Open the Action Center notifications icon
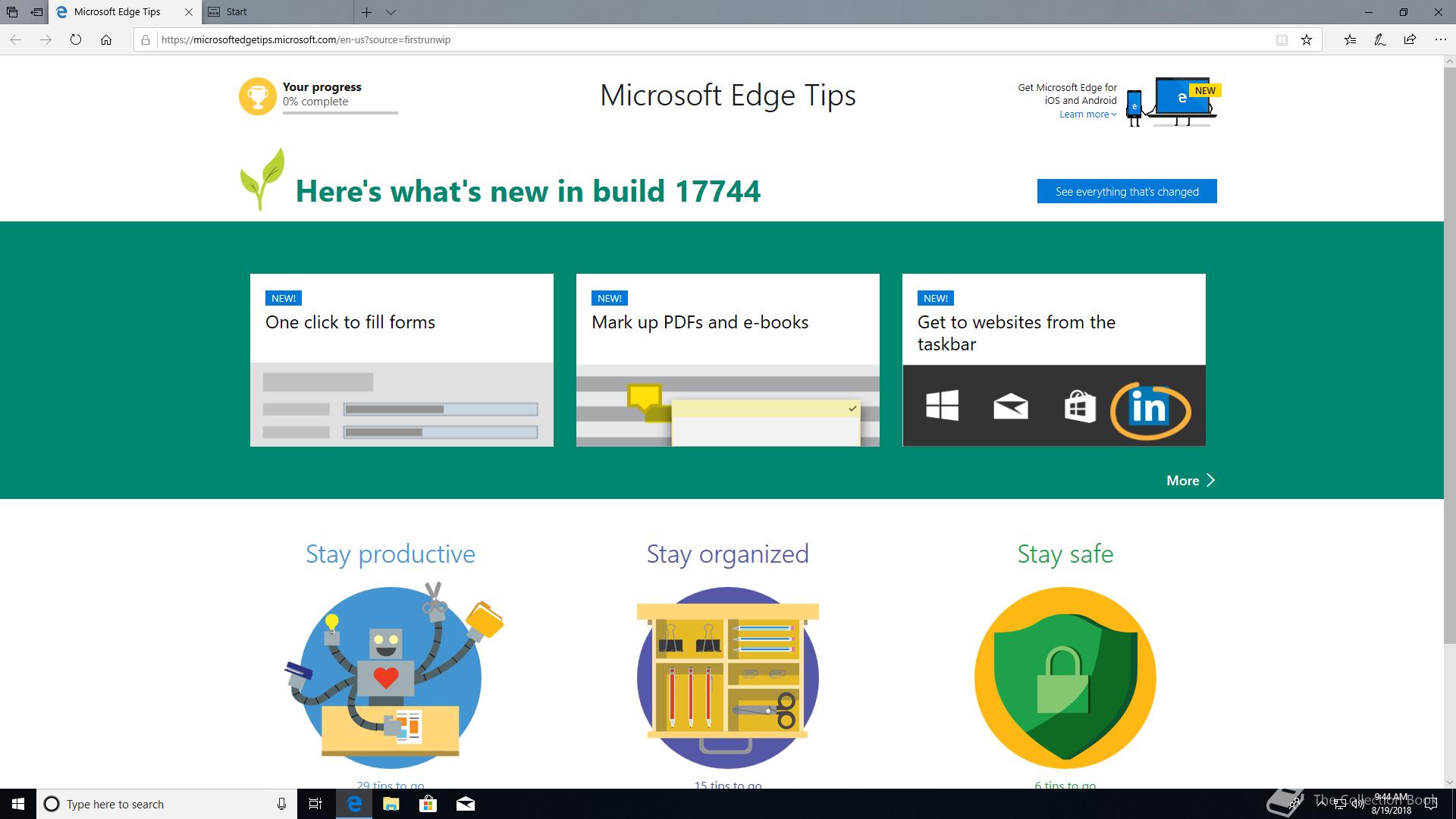The width and height of the screenshot is (1456, 819). tap(1432, 804)
